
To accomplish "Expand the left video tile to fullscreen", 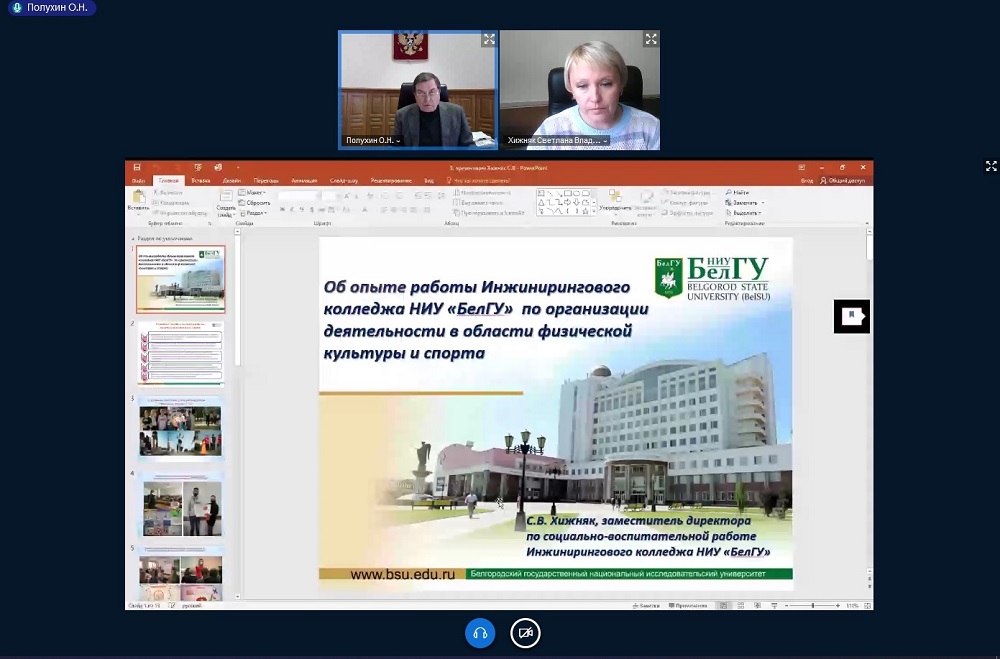I will tap(489, 40).
